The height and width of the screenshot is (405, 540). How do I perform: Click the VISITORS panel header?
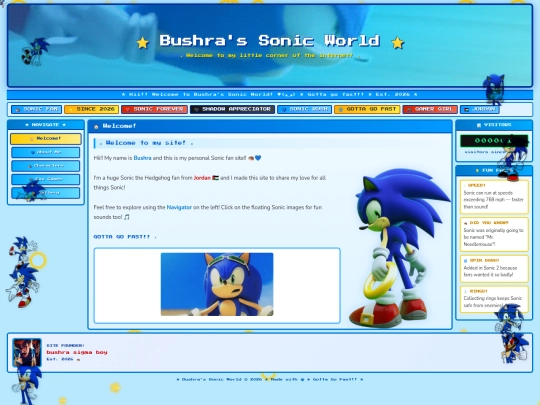coord(494,125)
